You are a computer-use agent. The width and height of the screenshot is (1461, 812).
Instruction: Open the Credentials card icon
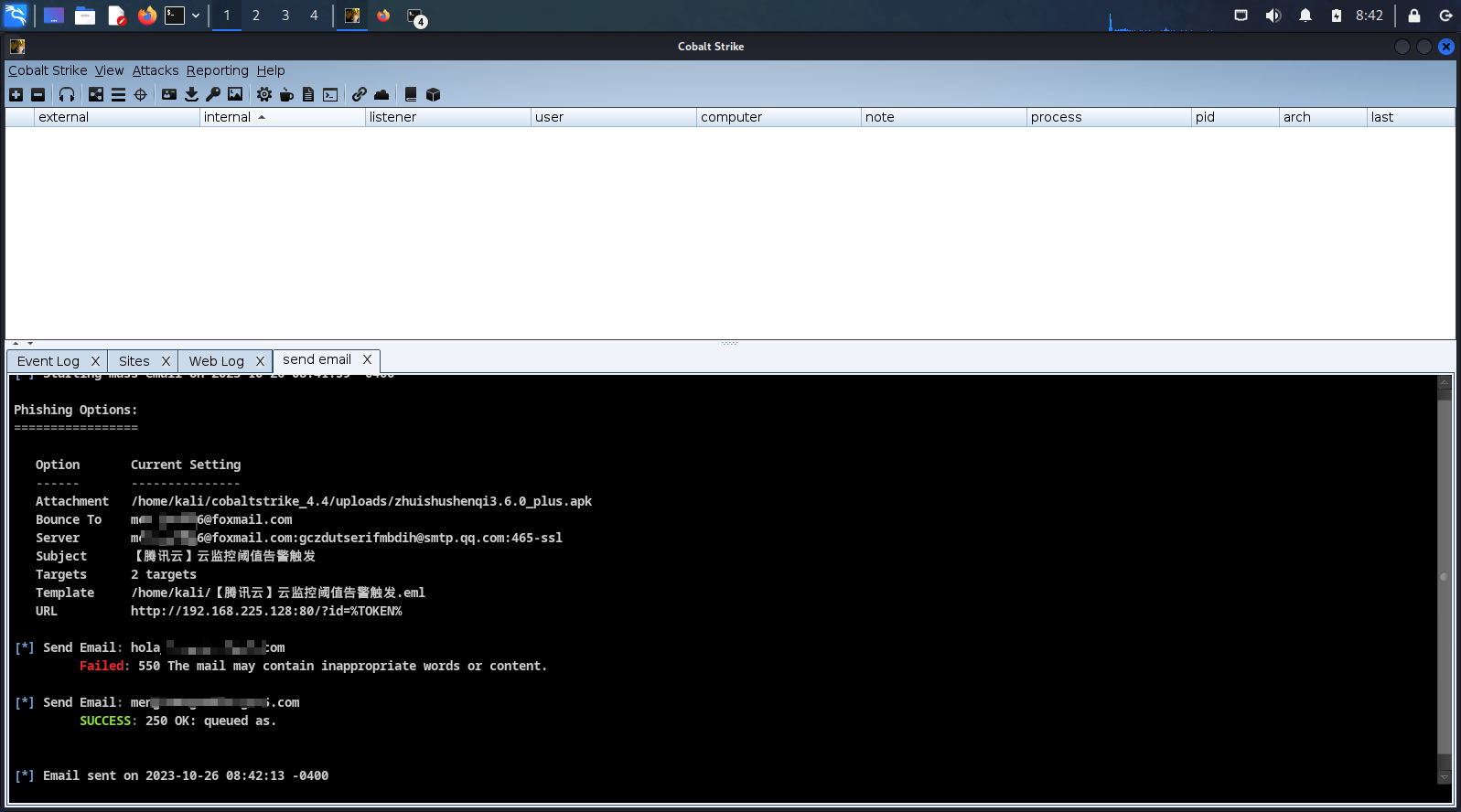click(169, 94)
